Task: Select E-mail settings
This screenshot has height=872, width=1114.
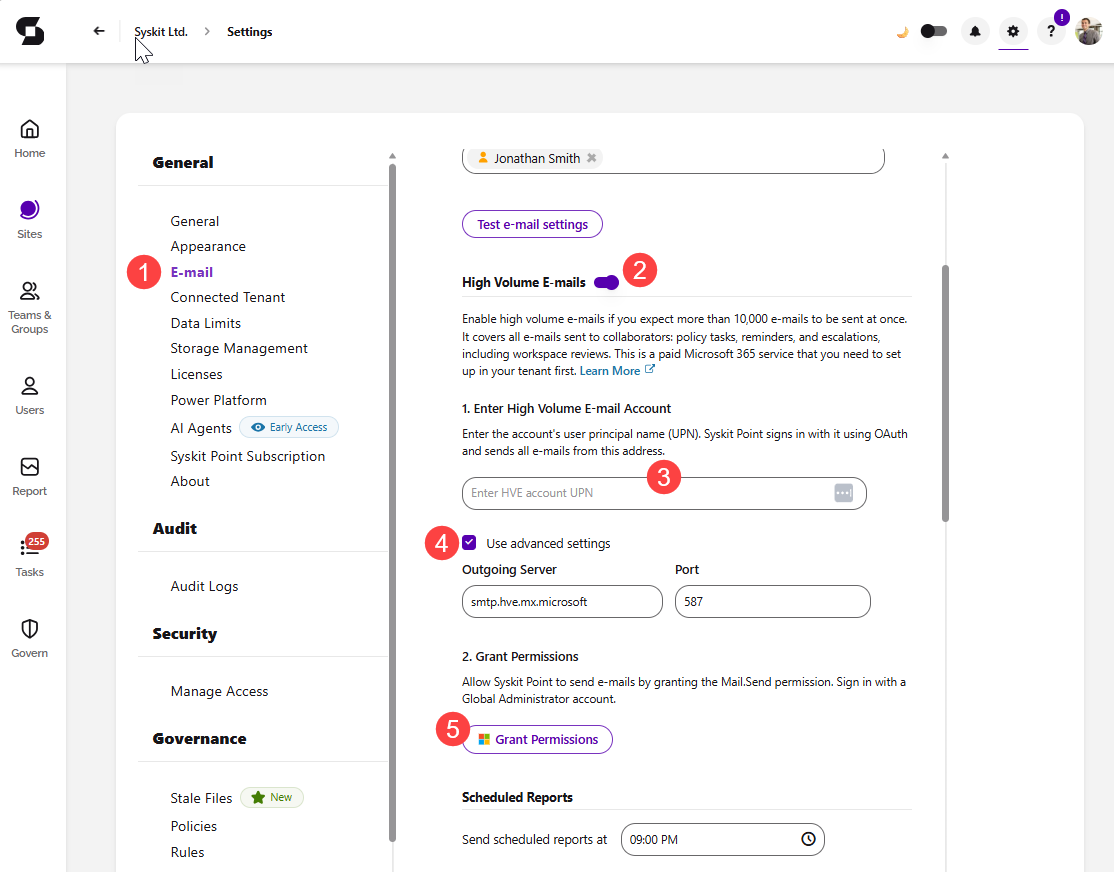Action: coord(192,272)
